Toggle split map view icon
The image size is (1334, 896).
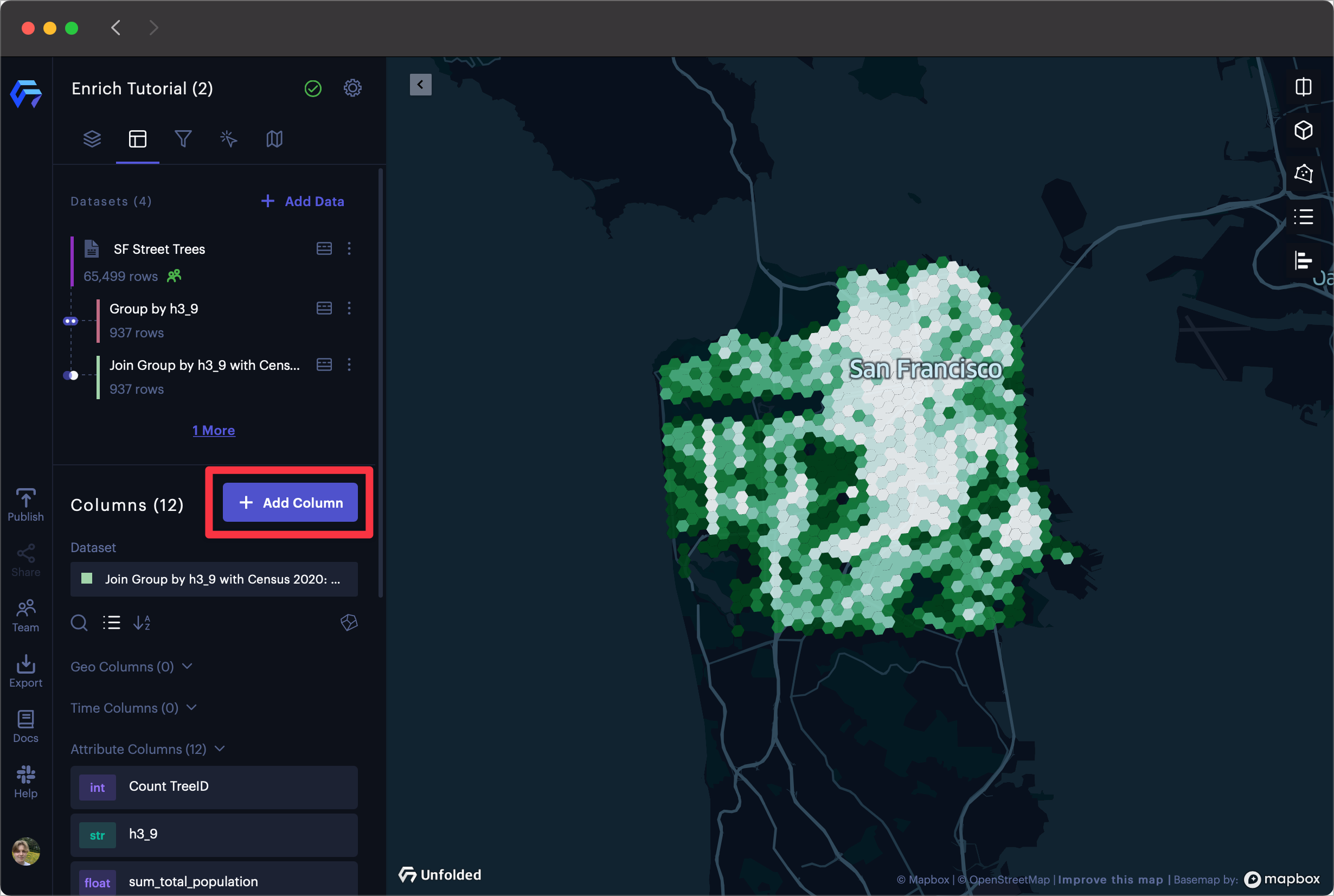pos(1303,87)
